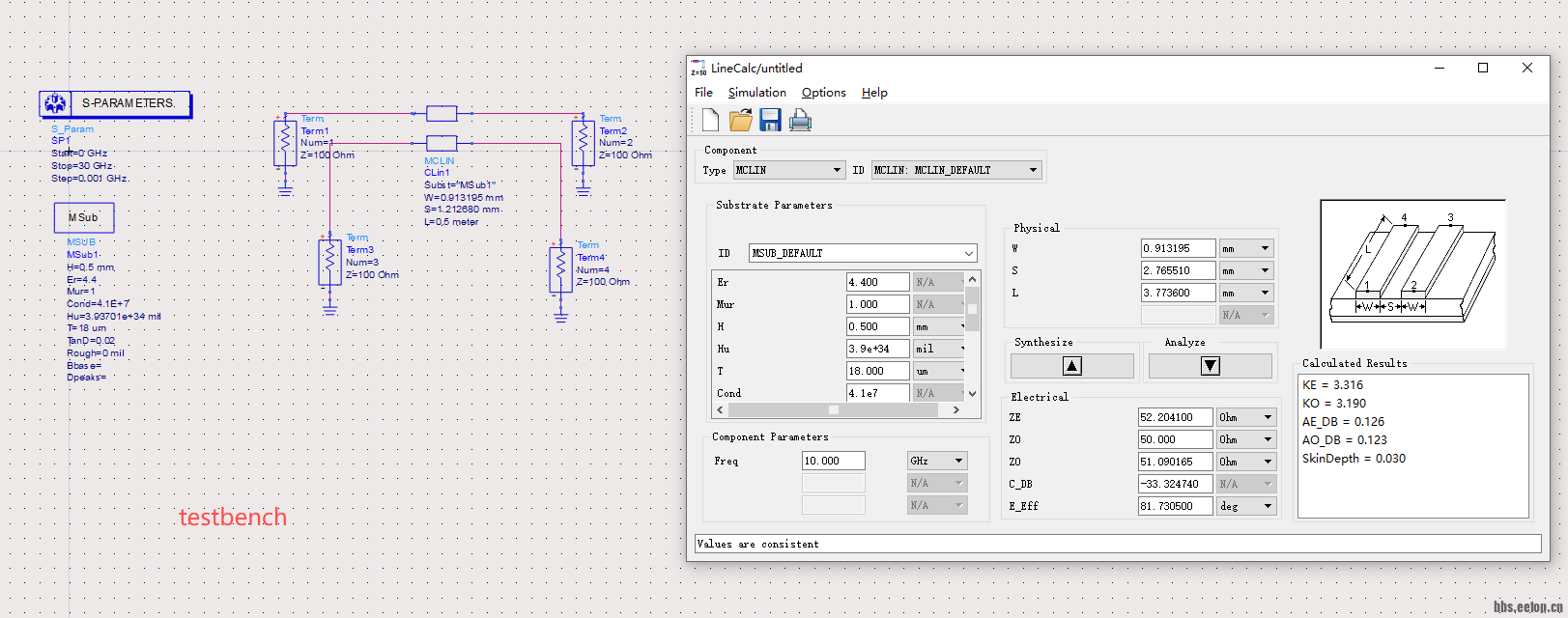The image size is (1568, 618).
Task: Click the MCLIN coupled line diagram
Action: [x=1412, y=274]
